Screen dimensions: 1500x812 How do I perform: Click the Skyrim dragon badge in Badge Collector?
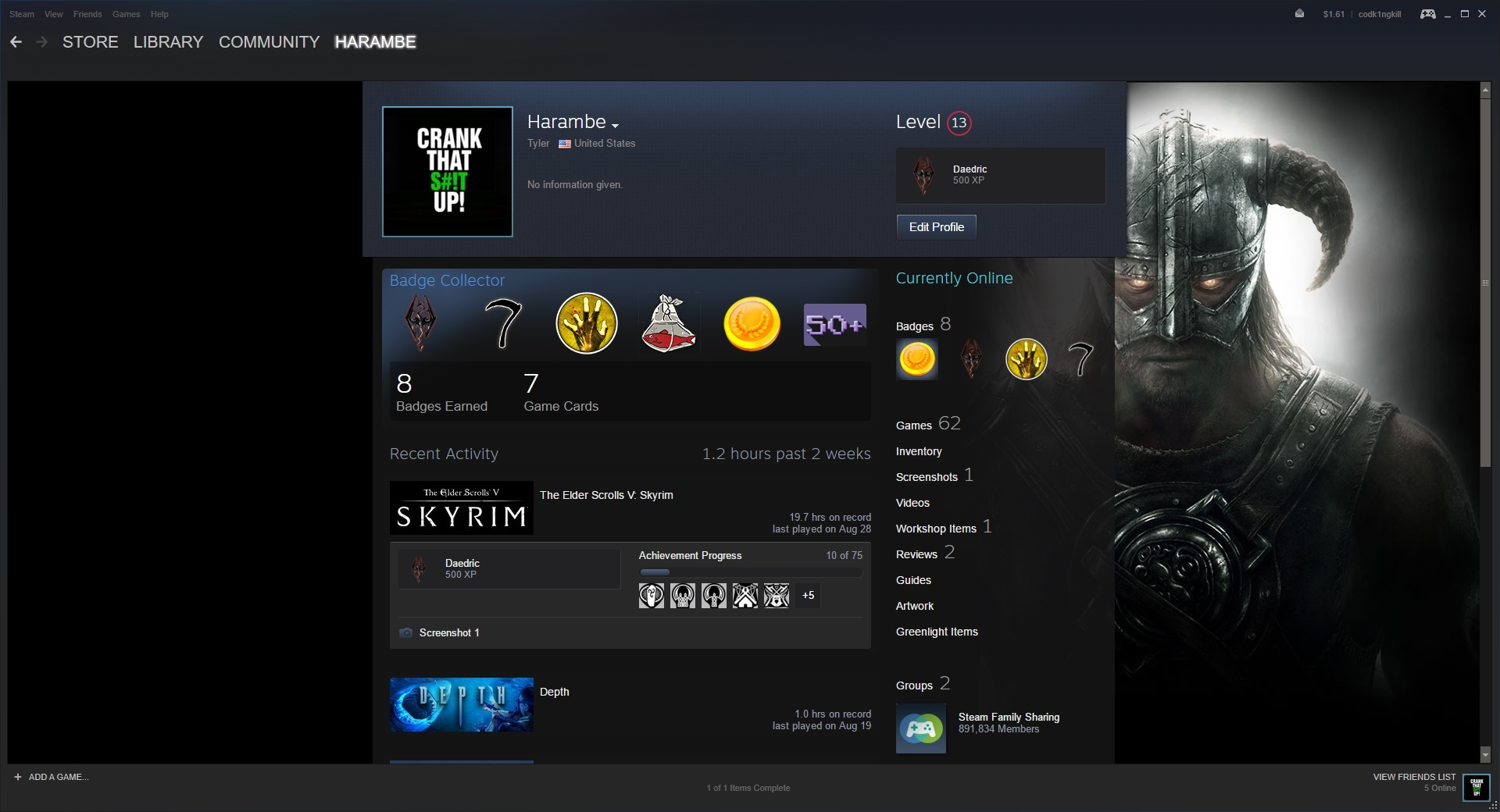coord(420,323)
